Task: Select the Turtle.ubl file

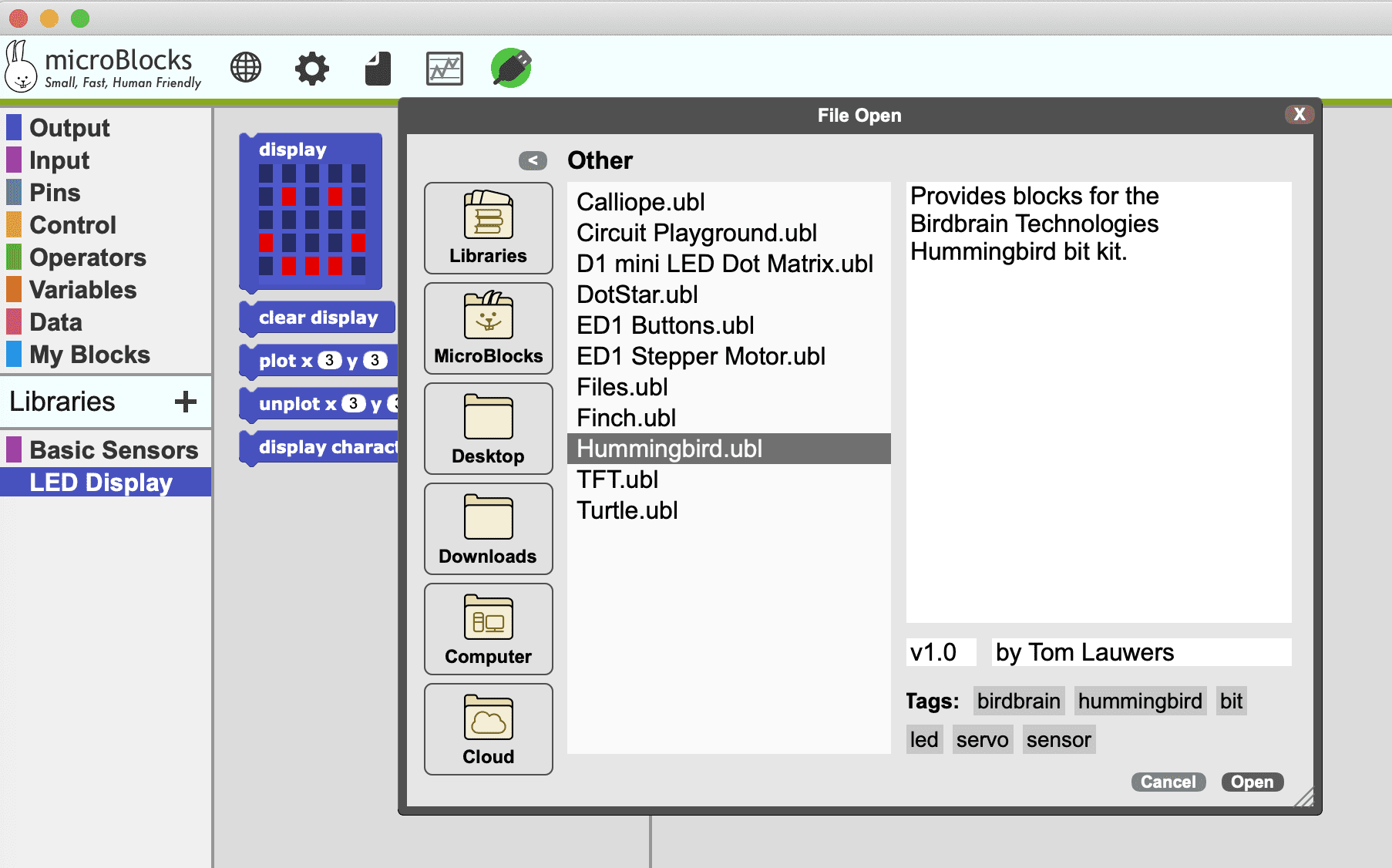Action: tap(627, 510)
